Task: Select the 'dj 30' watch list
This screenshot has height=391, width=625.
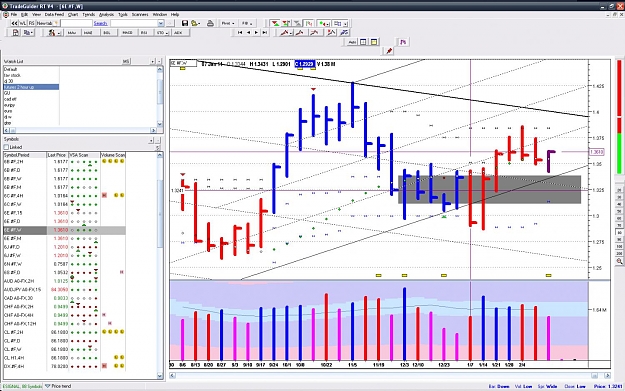Action: coord(31,81)
